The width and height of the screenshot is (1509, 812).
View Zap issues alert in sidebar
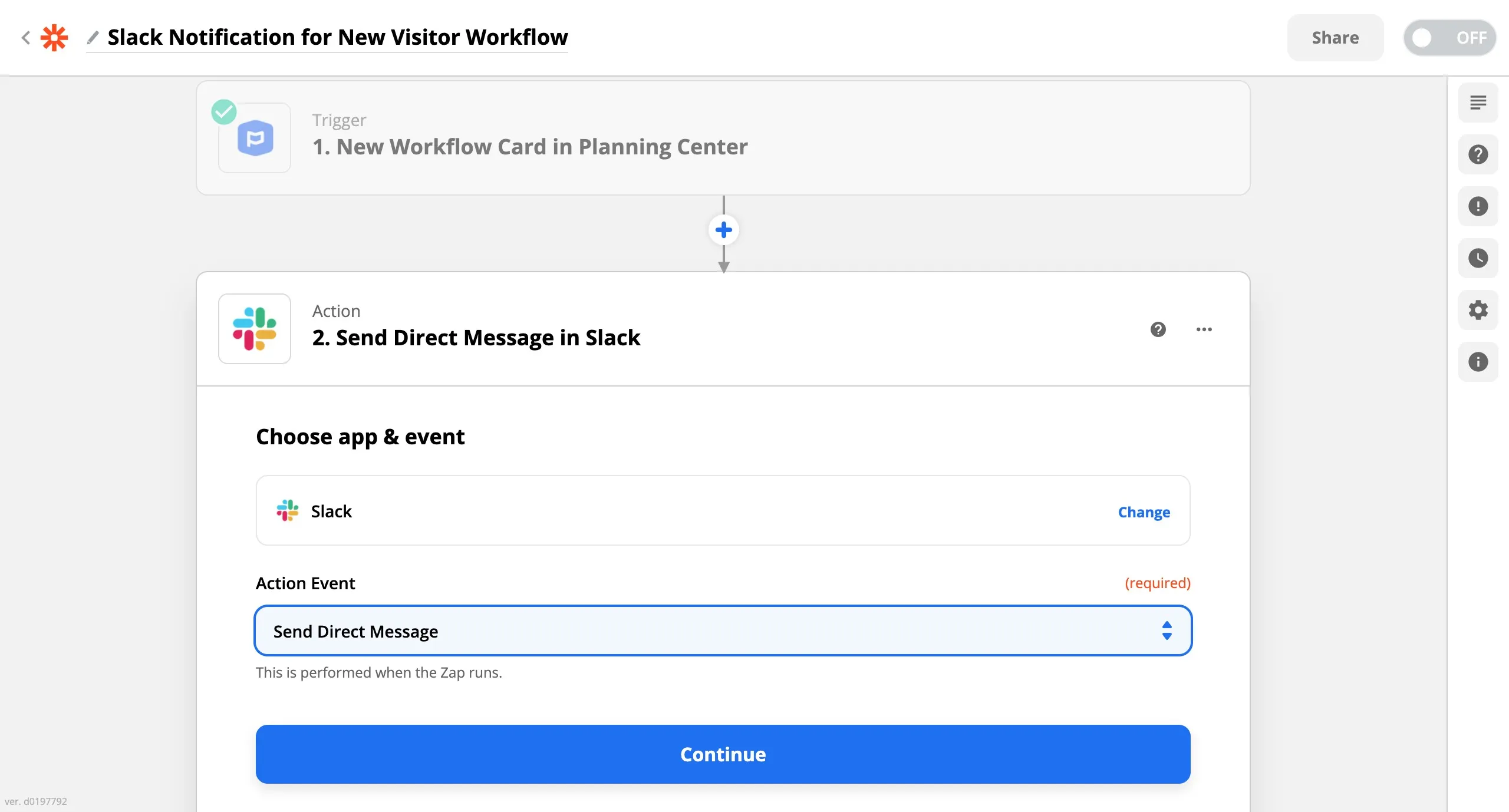tap(1478, 206)
